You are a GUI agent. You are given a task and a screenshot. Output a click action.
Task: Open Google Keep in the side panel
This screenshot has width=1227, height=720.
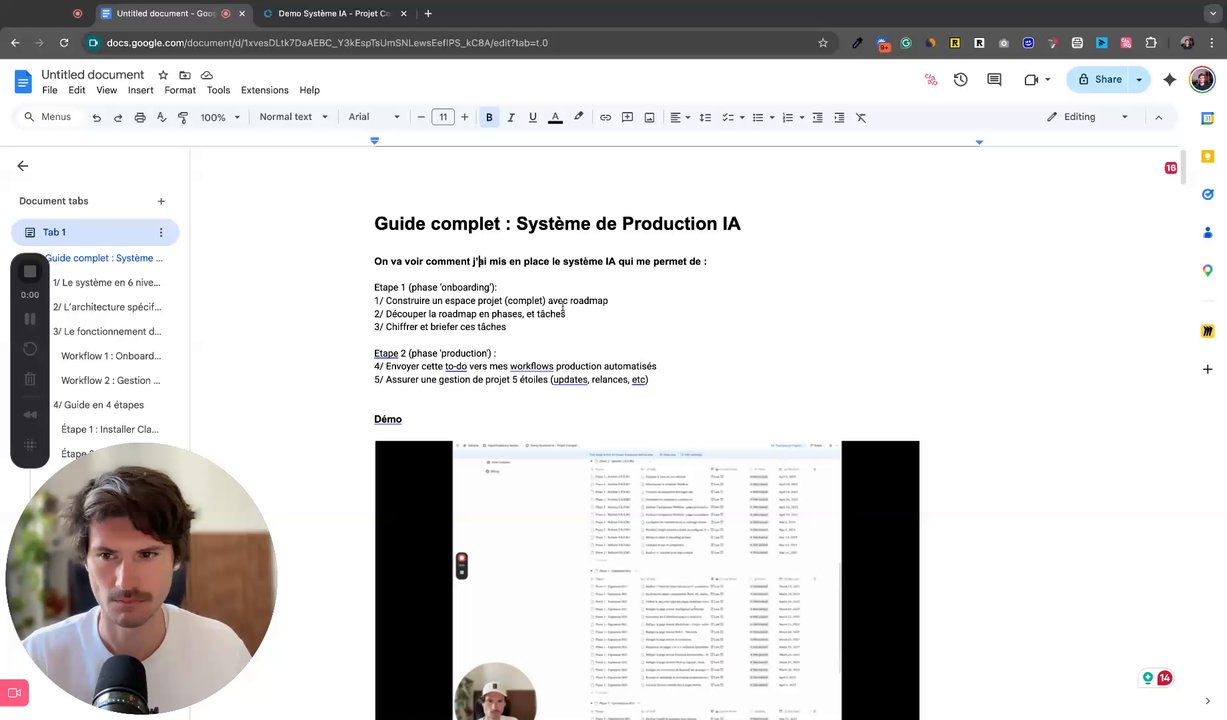pos(1208,156)
